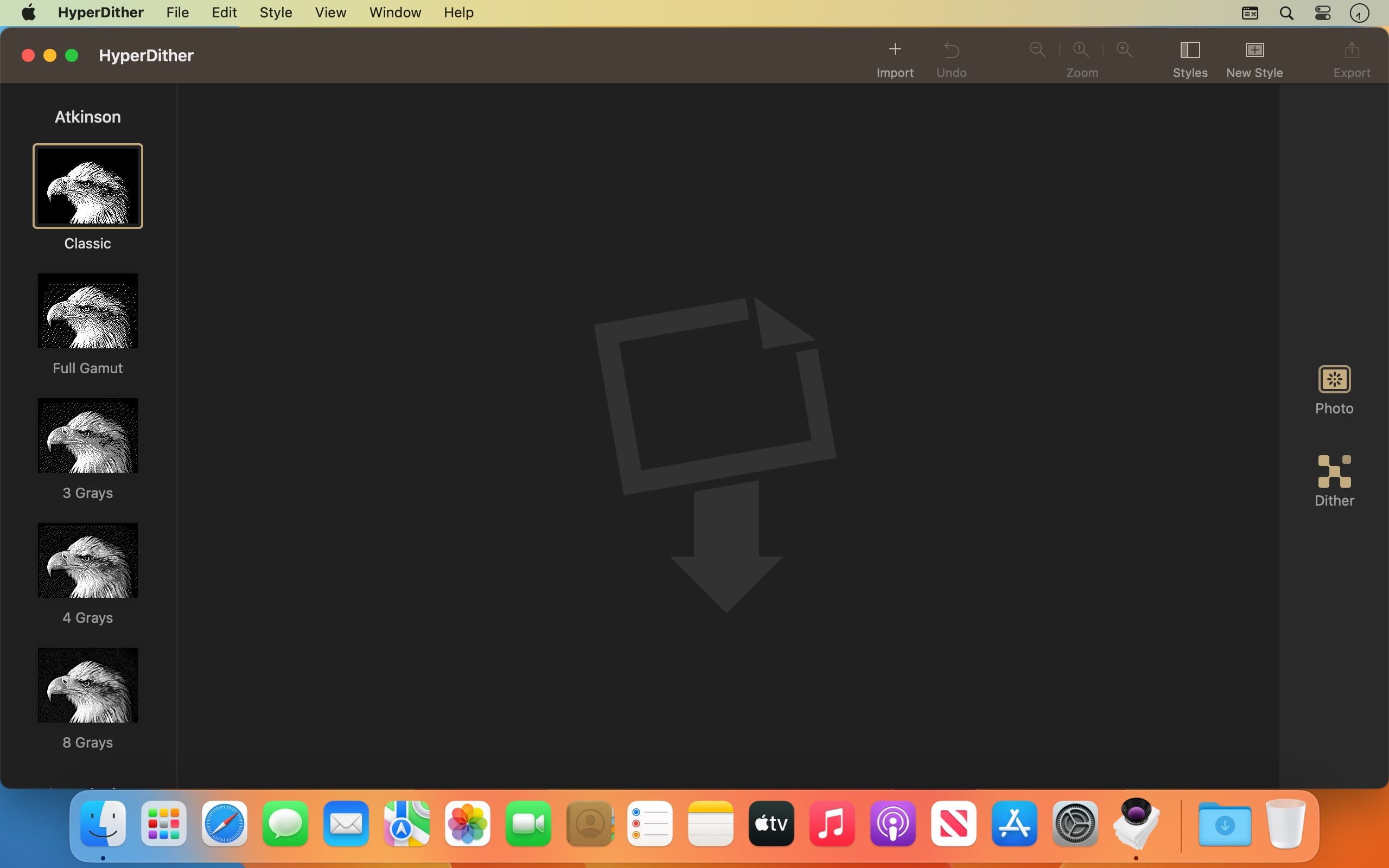Click the calendar-style menu bar status icon
Screen dimensions: 1389x868
pos(1250,13)
